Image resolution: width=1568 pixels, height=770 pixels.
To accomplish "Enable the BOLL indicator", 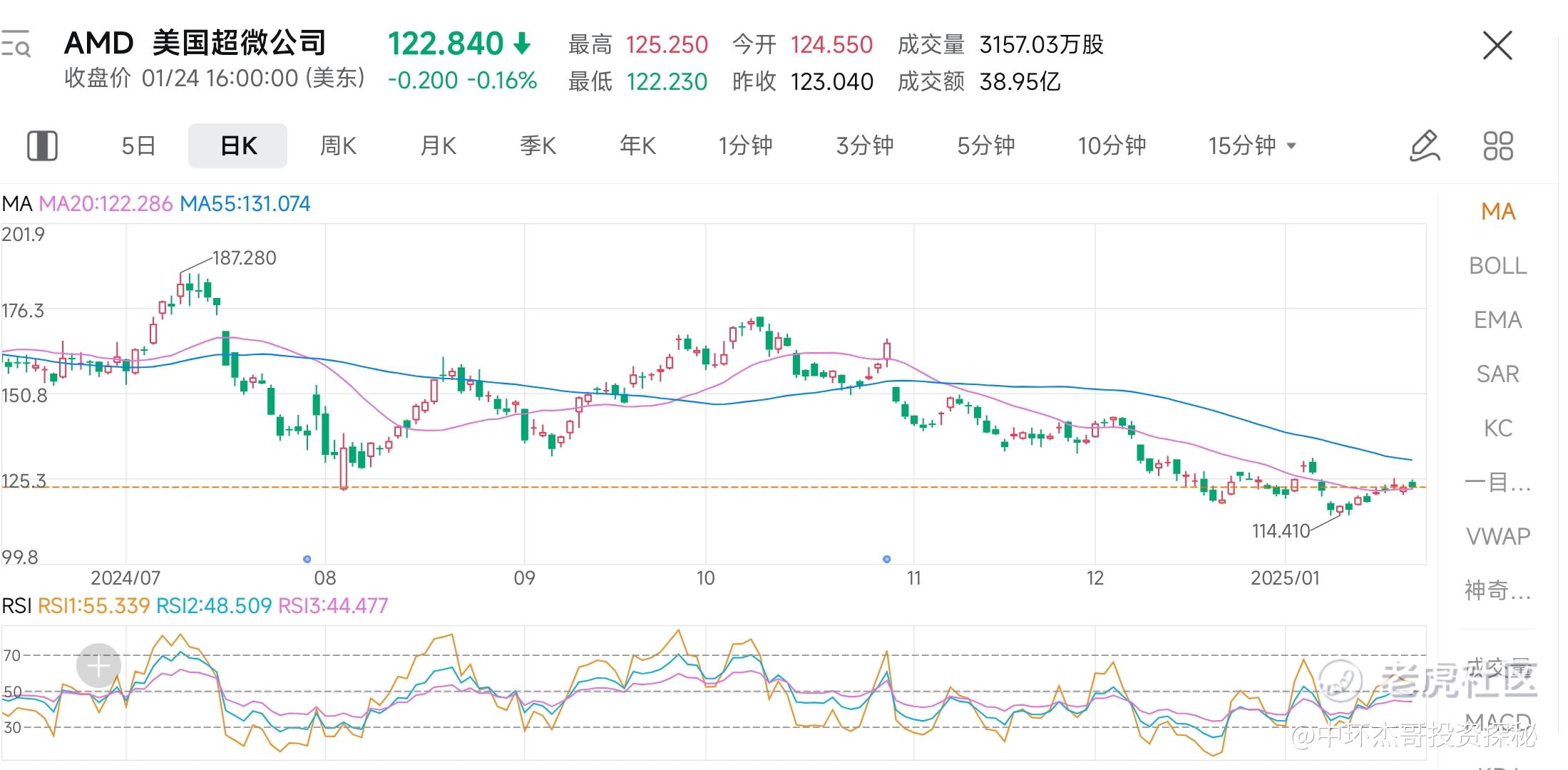I will click(1497, 265).
